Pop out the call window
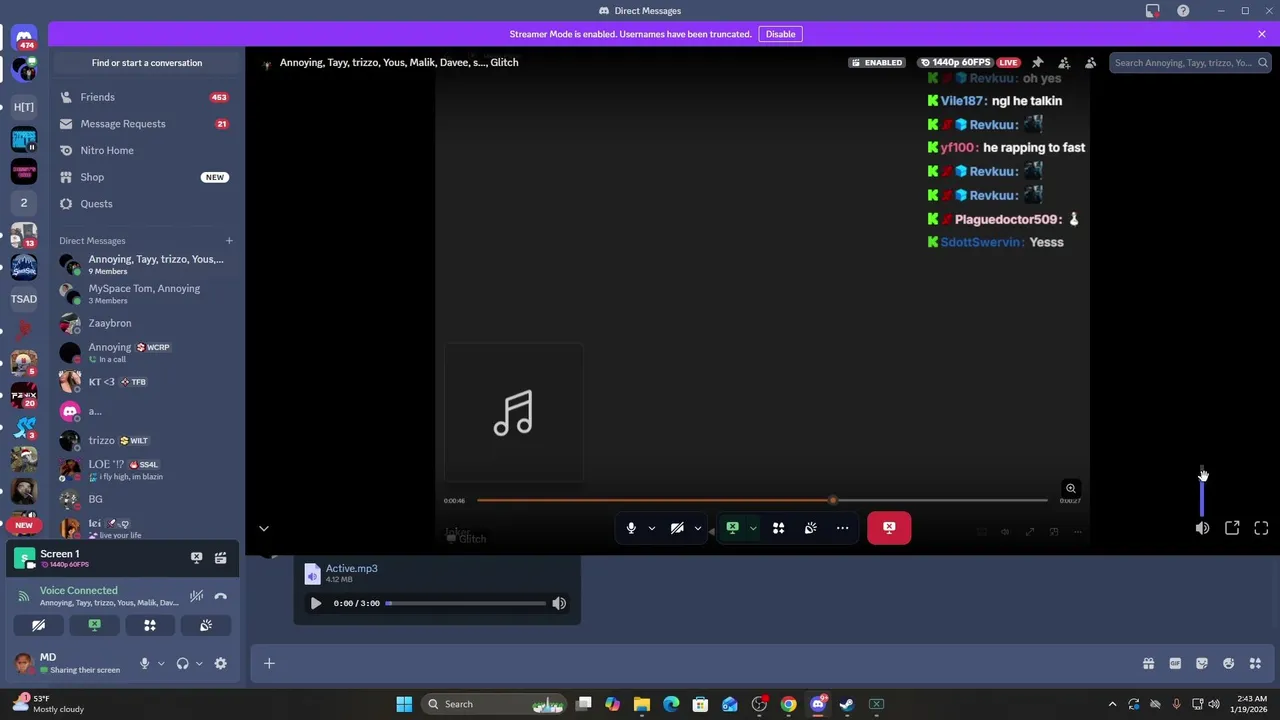 [x=1232, y=528]
